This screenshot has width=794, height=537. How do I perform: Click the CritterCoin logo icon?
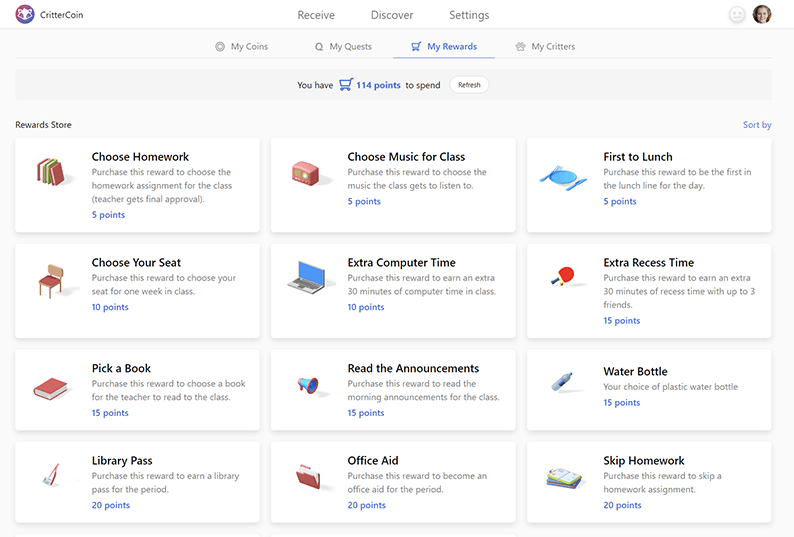pyautogui.click(x=24, y=15)
